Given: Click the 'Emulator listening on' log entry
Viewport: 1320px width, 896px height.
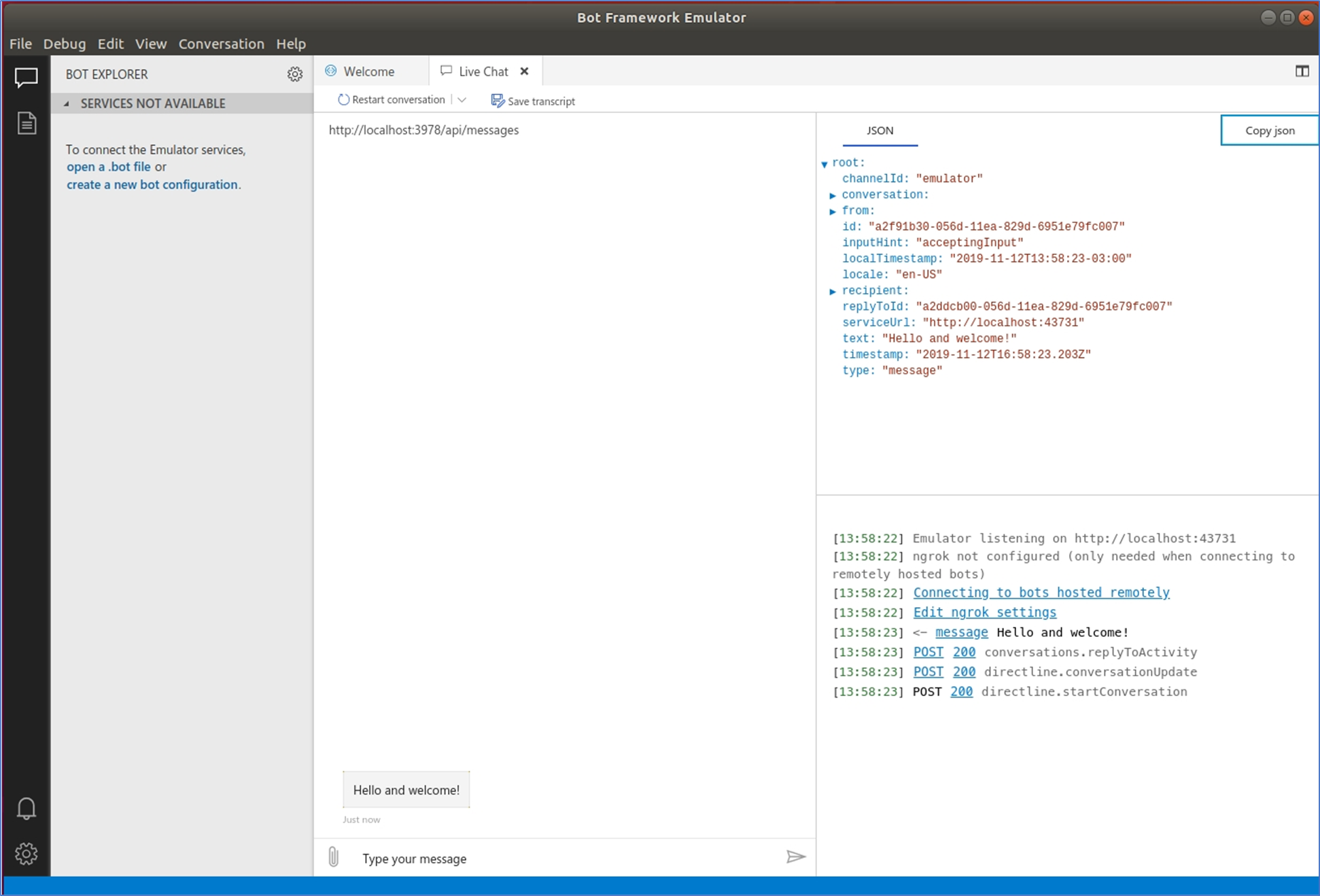Looking at the screenshot, I should [x=1034, y=538].
